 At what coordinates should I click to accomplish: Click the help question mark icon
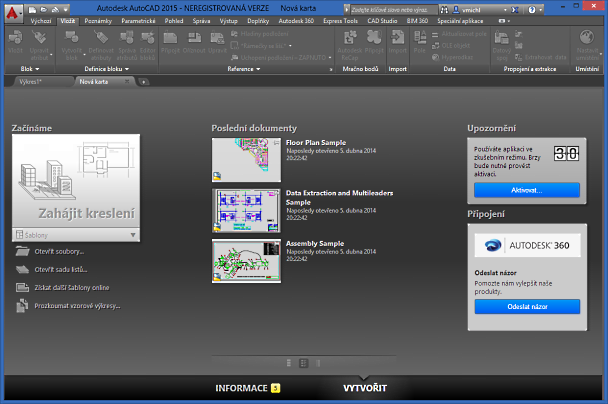coord(532,10)
